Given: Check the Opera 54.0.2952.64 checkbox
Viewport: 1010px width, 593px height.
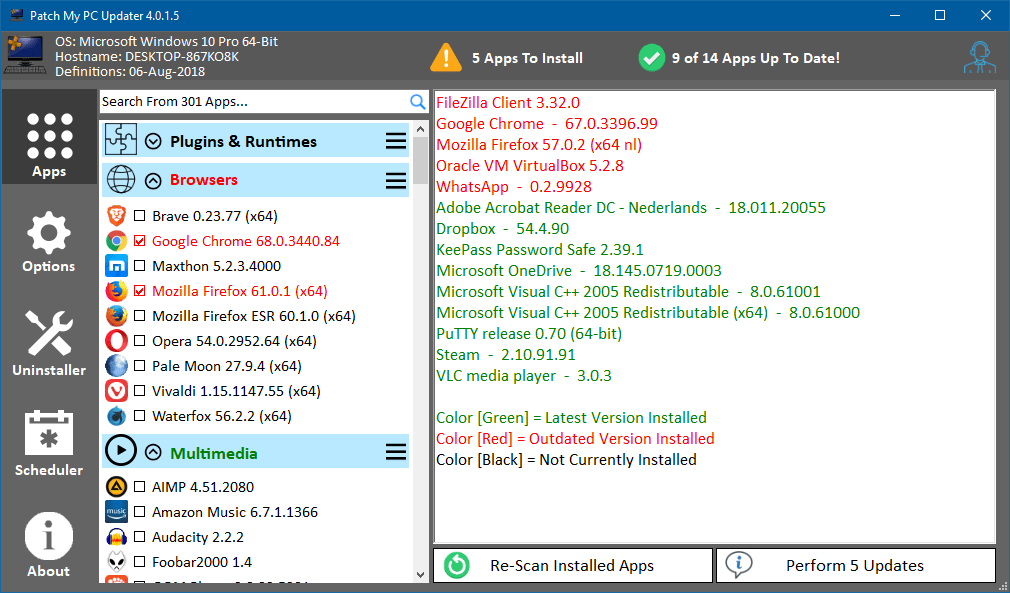Looking at the screenshot, I should [x=139, y=341].
